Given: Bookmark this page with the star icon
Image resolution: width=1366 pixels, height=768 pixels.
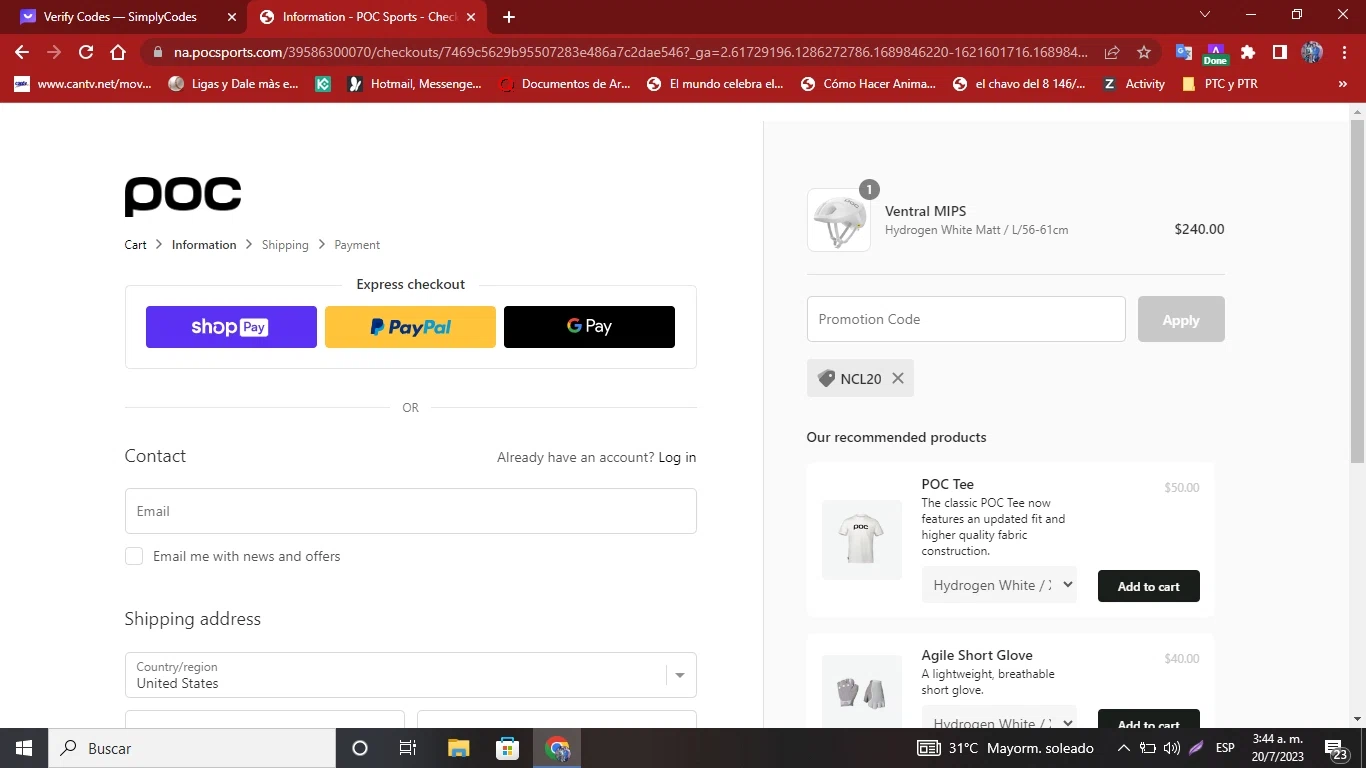Looking at the screenshot, I should pyautogui.click(x=1144, y=52).
